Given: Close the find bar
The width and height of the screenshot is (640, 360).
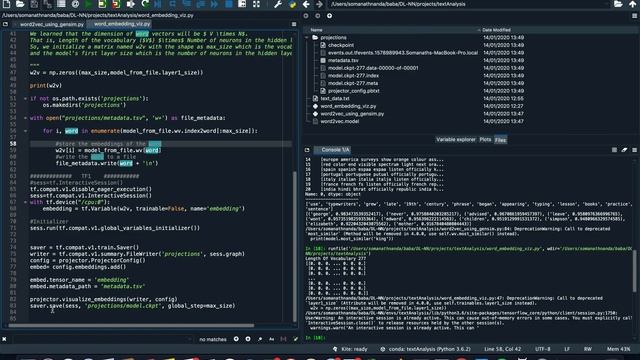Looking at the screenshot, I should click(x=4, y=339).
